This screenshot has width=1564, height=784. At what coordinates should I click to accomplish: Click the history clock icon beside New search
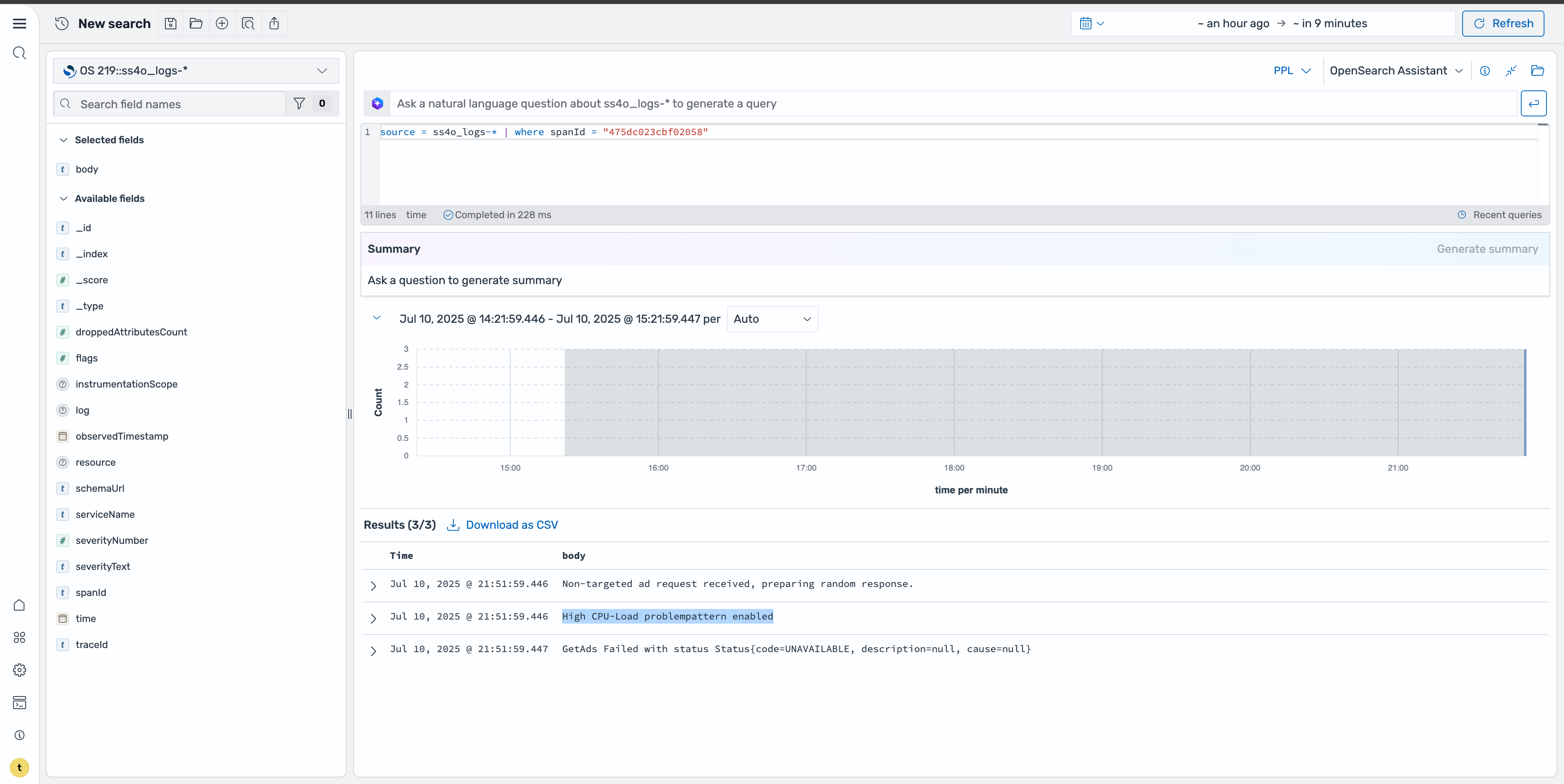pos(62,24)
